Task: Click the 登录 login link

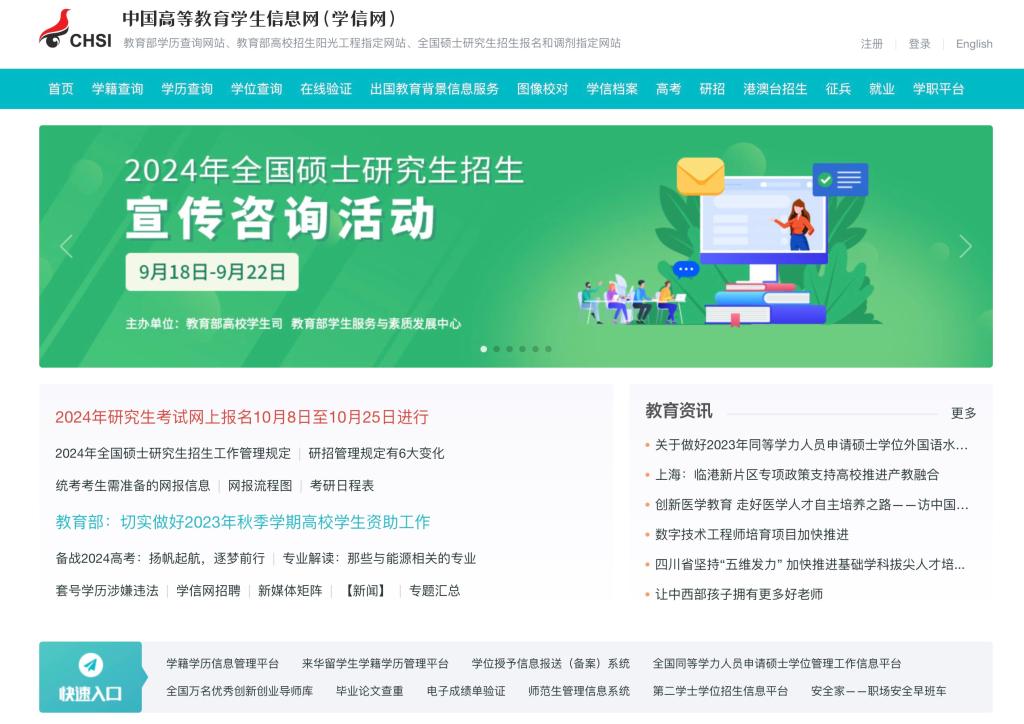Action: click(919, 44)
